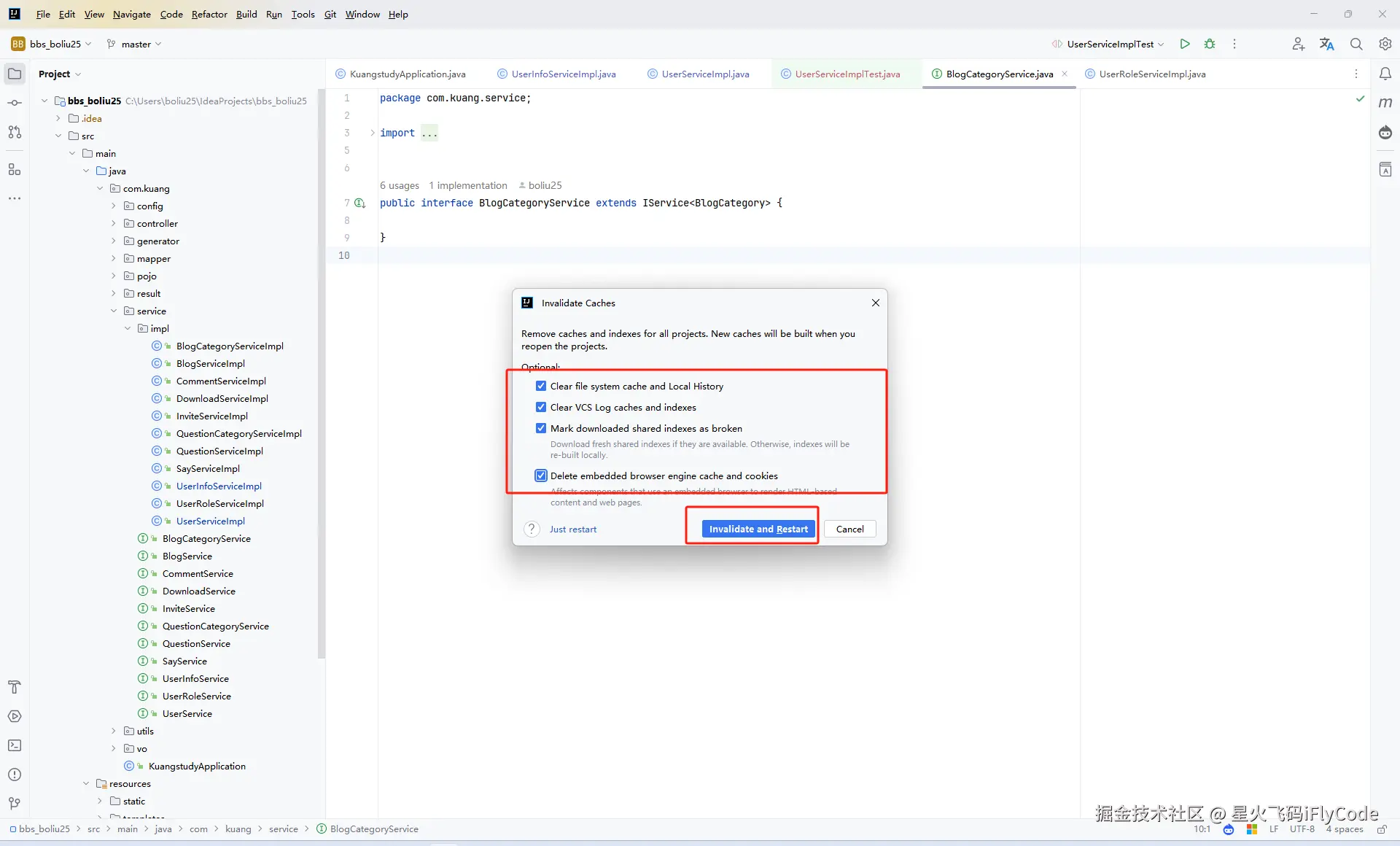This screenshot has height=846, width=1400.
Task: Click the Just restart link
Action: pyautogui.click(x=572, y=529)
